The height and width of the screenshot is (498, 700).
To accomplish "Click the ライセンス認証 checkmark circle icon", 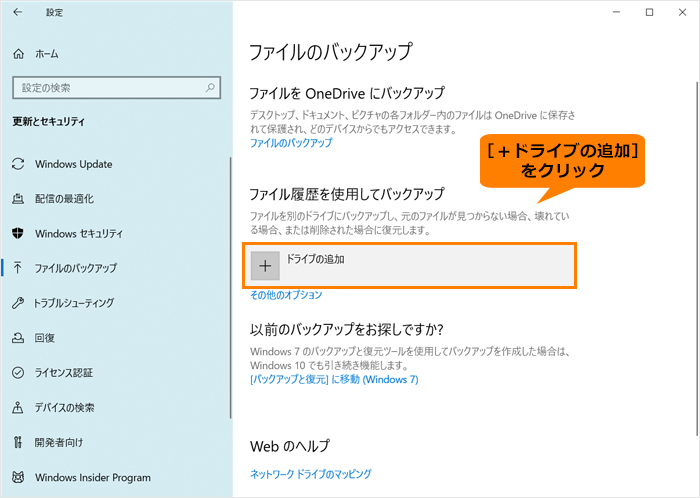I will (18, 373).
